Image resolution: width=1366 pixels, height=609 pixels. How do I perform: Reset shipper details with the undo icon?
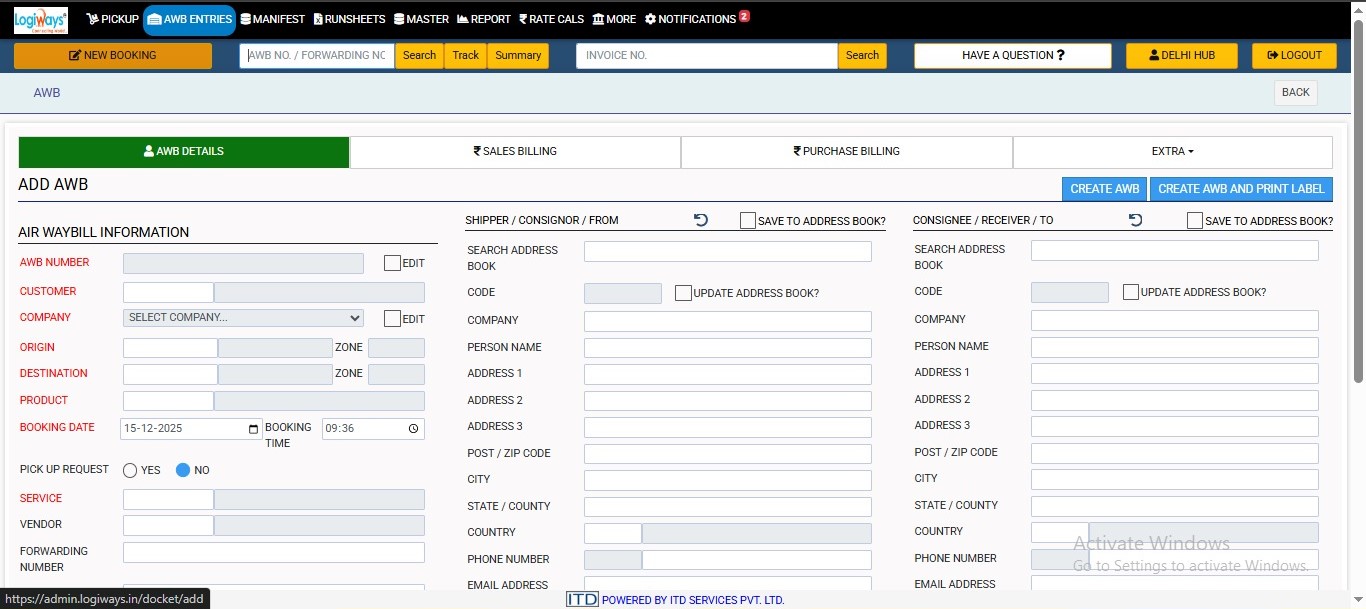point(701,220)
